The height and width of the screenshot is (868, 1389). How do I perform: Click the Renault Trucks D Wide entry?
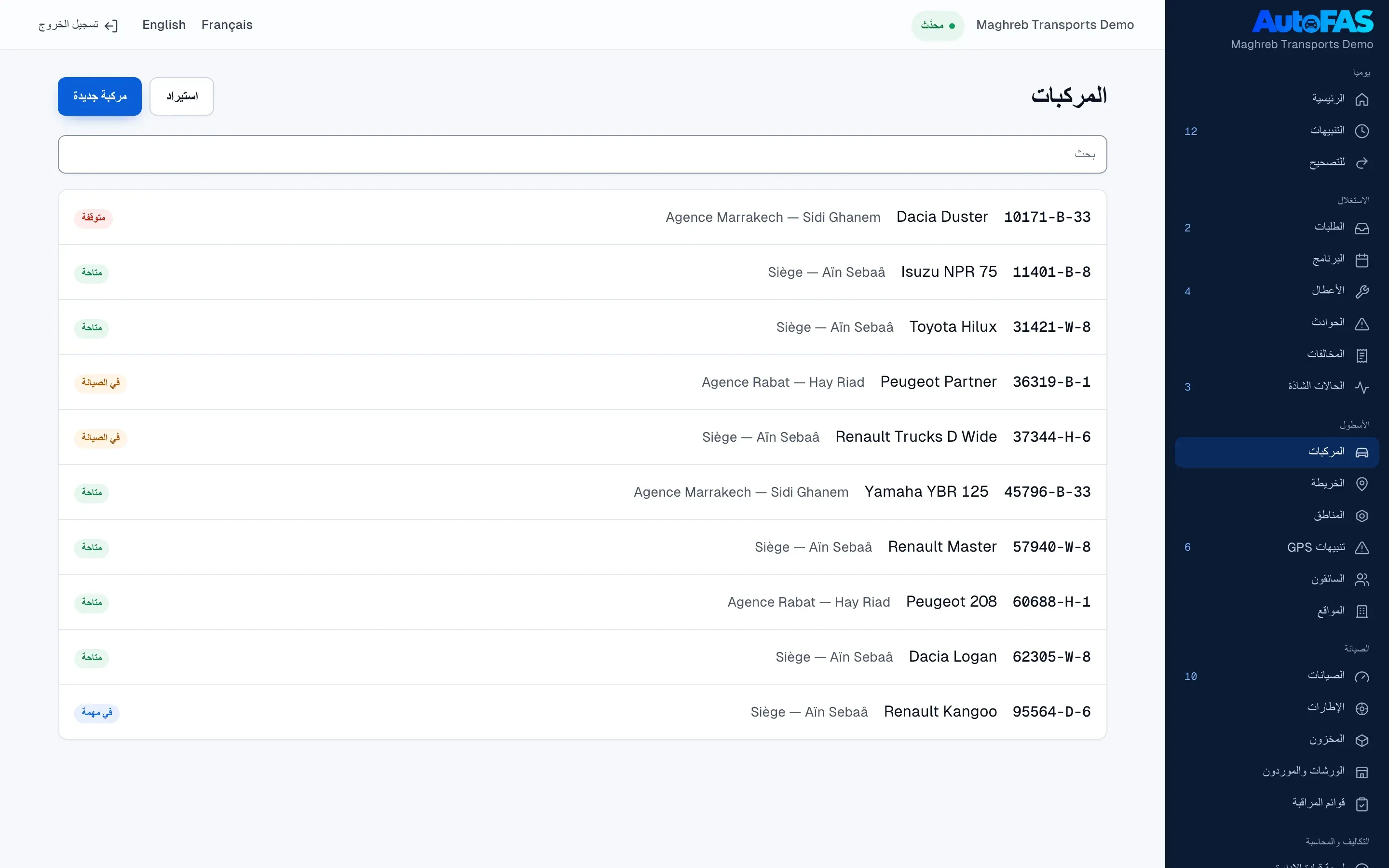click(x=582, y=437)
